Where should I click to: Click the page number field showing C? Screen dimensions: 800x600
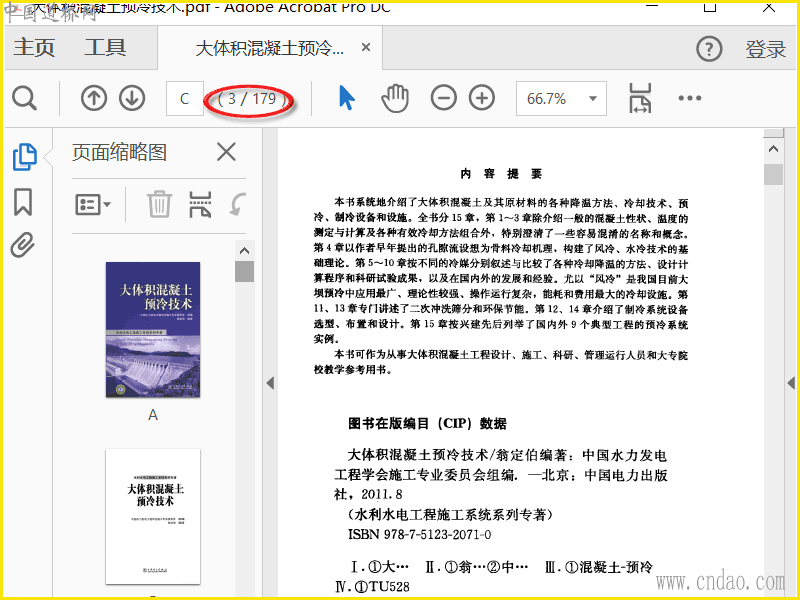click(x=185, y=98)
